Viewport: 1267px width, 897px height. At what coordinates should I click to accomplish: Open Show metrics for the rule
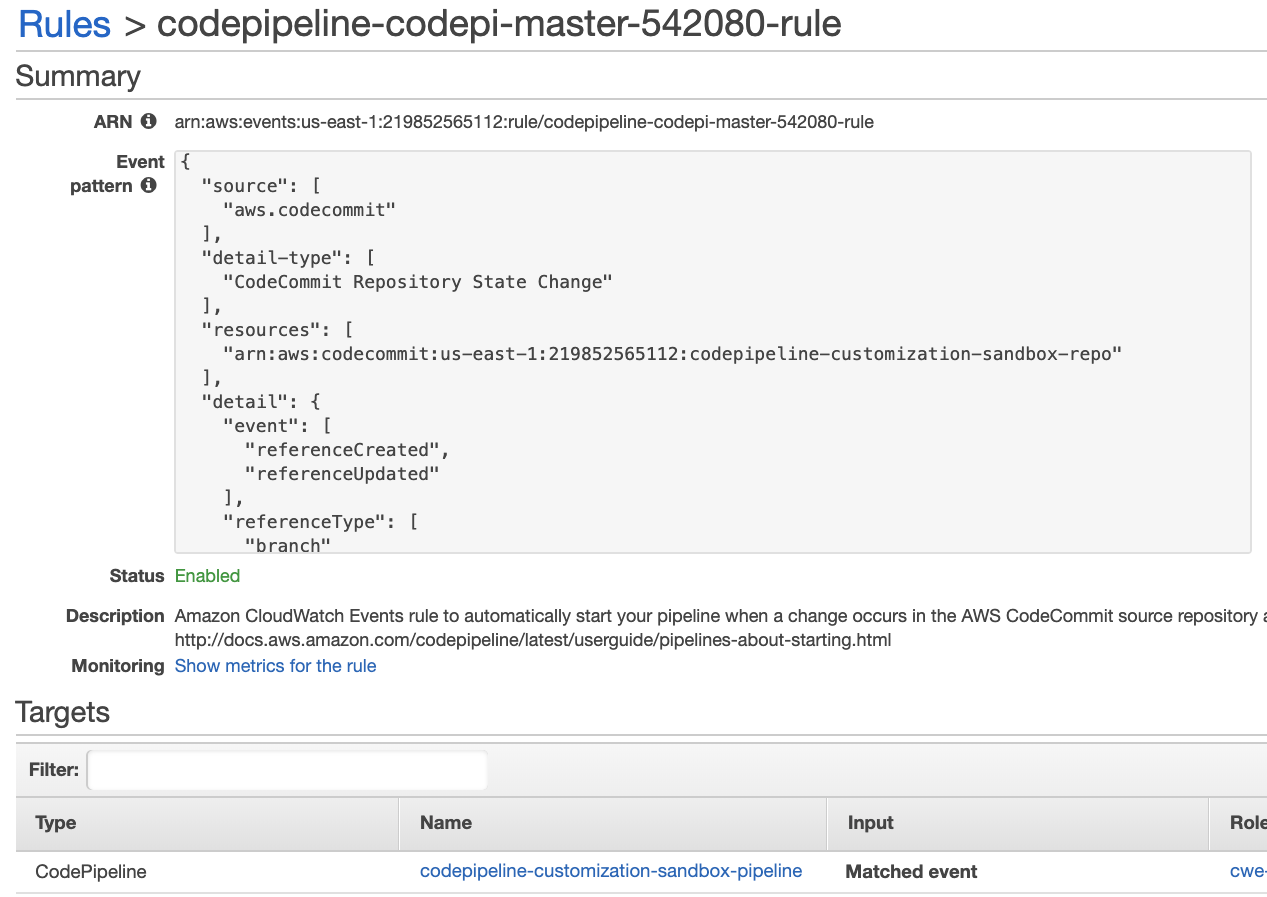tap(275, 666)
